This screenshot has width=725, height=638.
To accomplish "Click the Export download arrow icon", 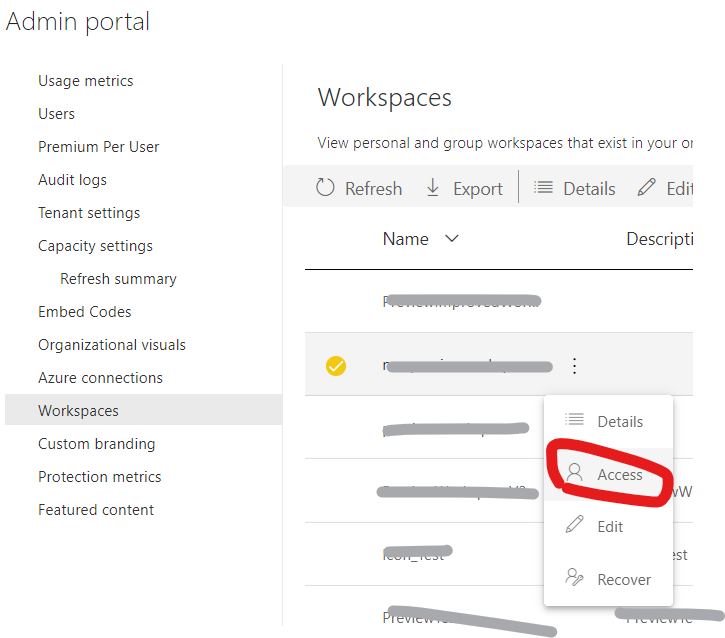I will (433, 188).
